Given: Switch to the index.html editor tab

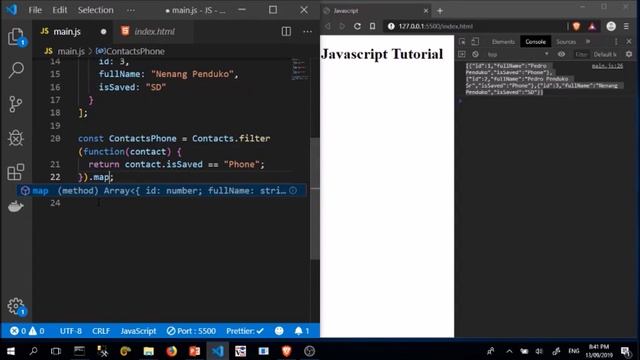Looking at the screenshot, I should pos(154,31).
